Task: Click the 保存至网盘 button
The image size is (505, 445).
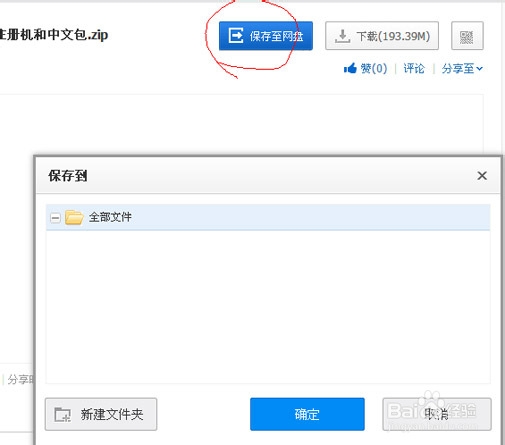Action: click(266, 36)
